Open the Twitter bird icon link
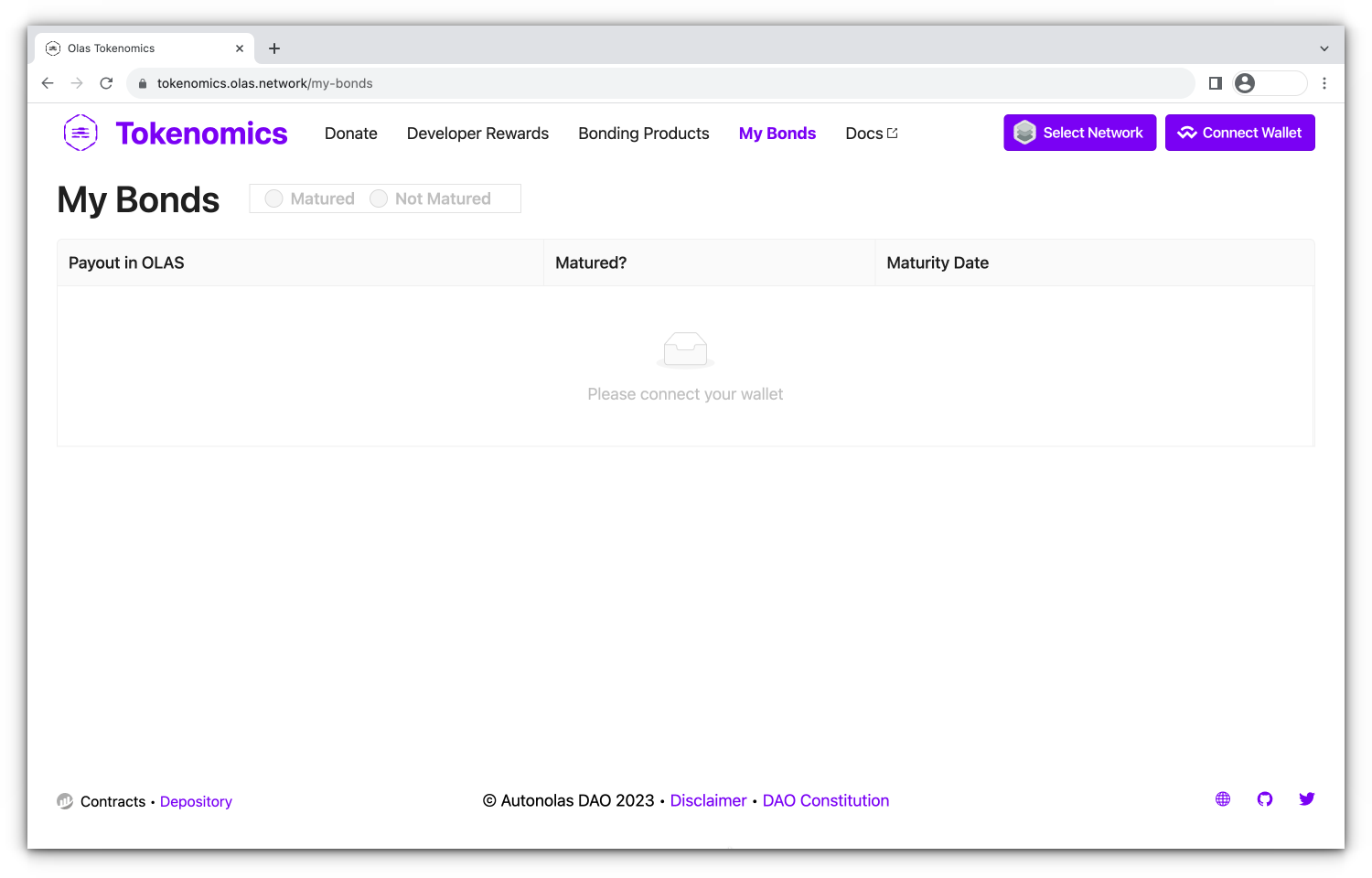 point(1306,799)
